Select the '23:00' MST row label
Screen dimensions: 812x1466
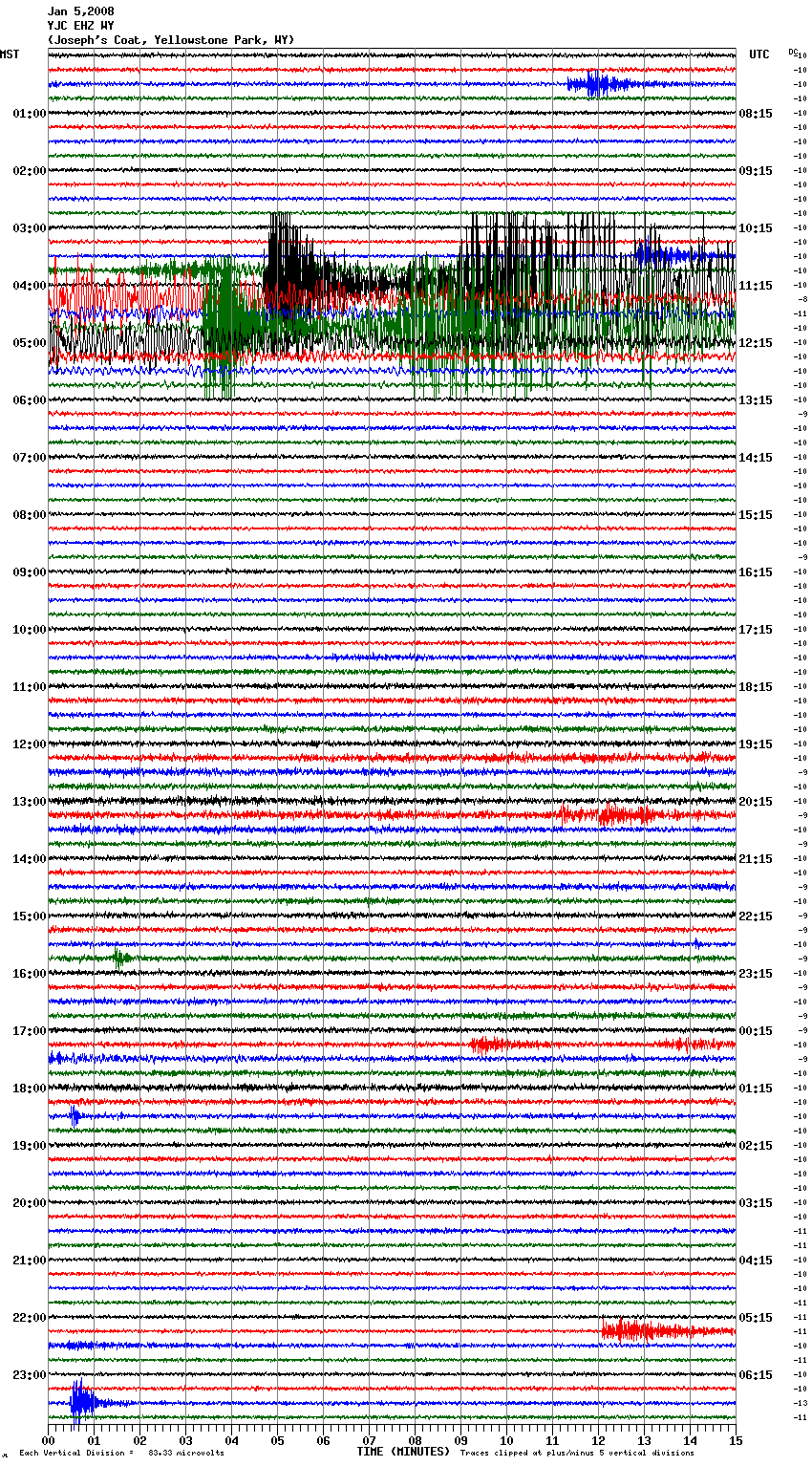click(30, 1375)
